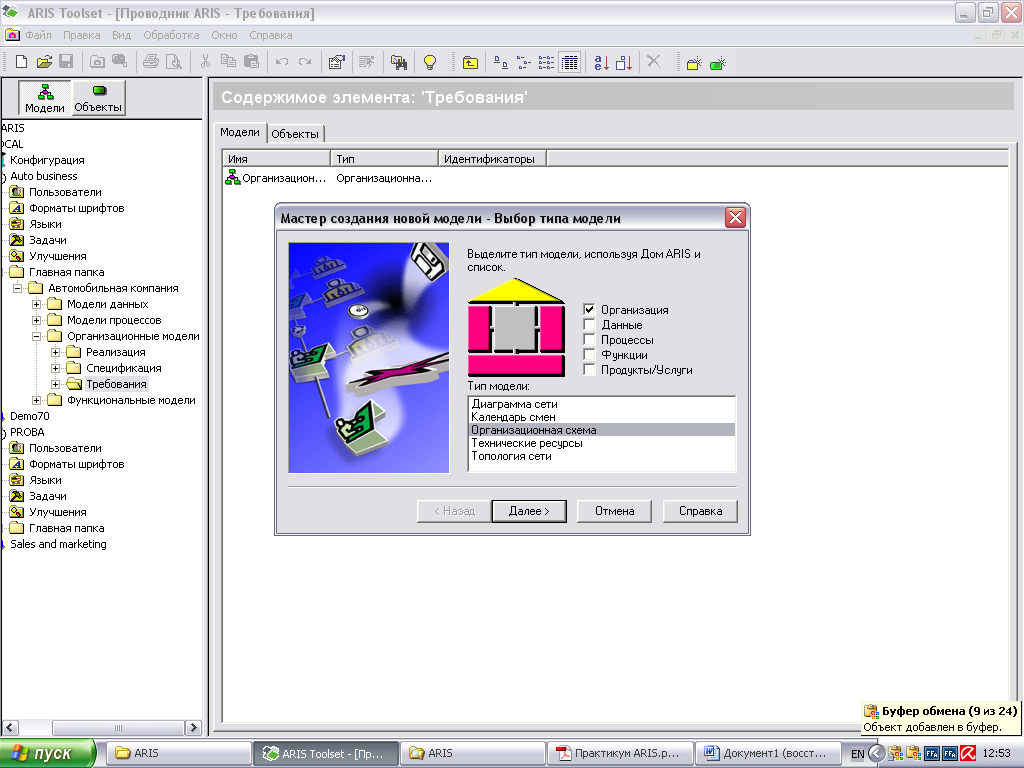Click the Print toolbar icon
Screen dimensions: 1024x768
coord(151,62)
